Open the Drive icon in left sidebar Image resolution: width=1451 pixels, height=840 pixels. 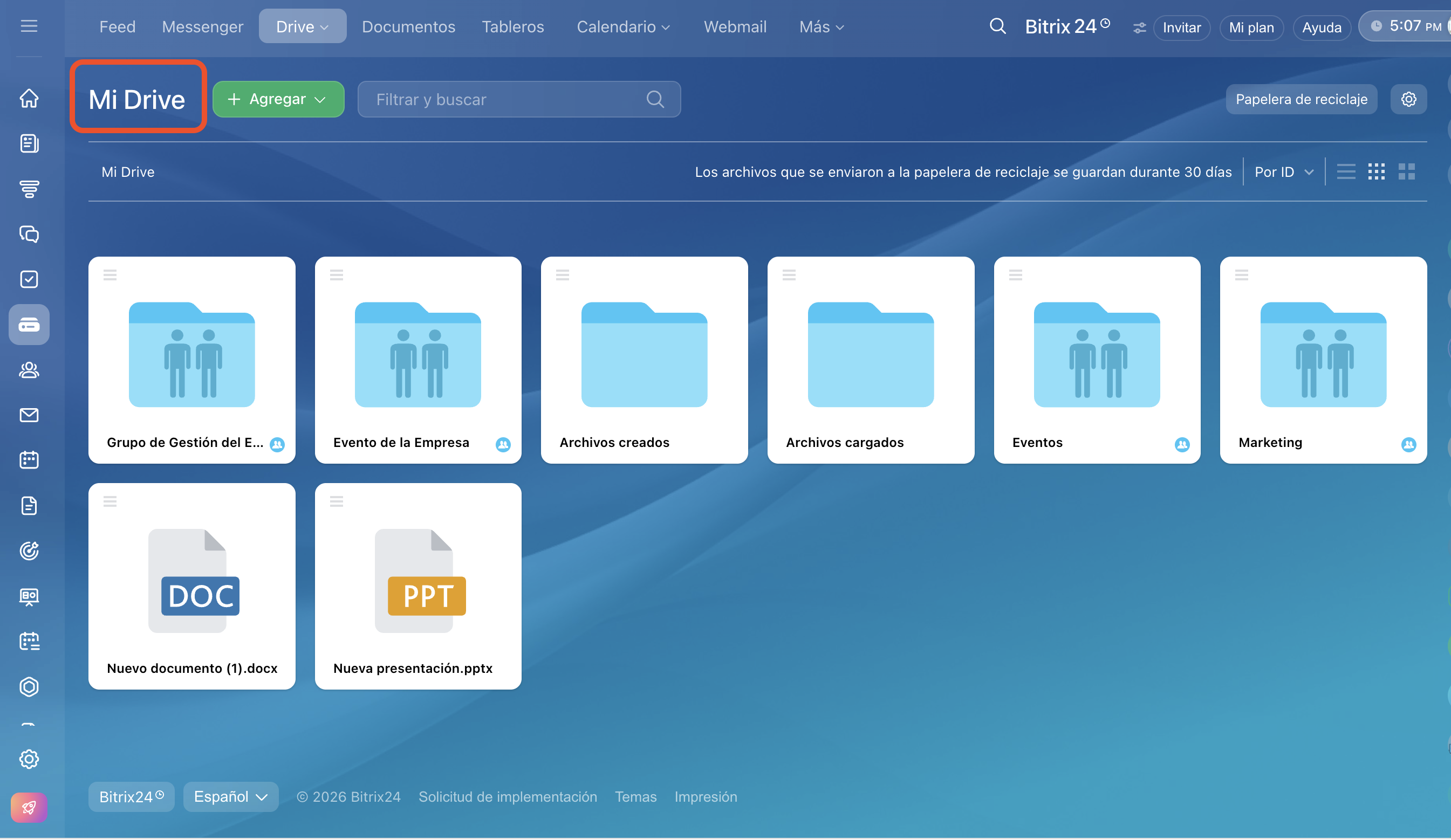point(29,325)
